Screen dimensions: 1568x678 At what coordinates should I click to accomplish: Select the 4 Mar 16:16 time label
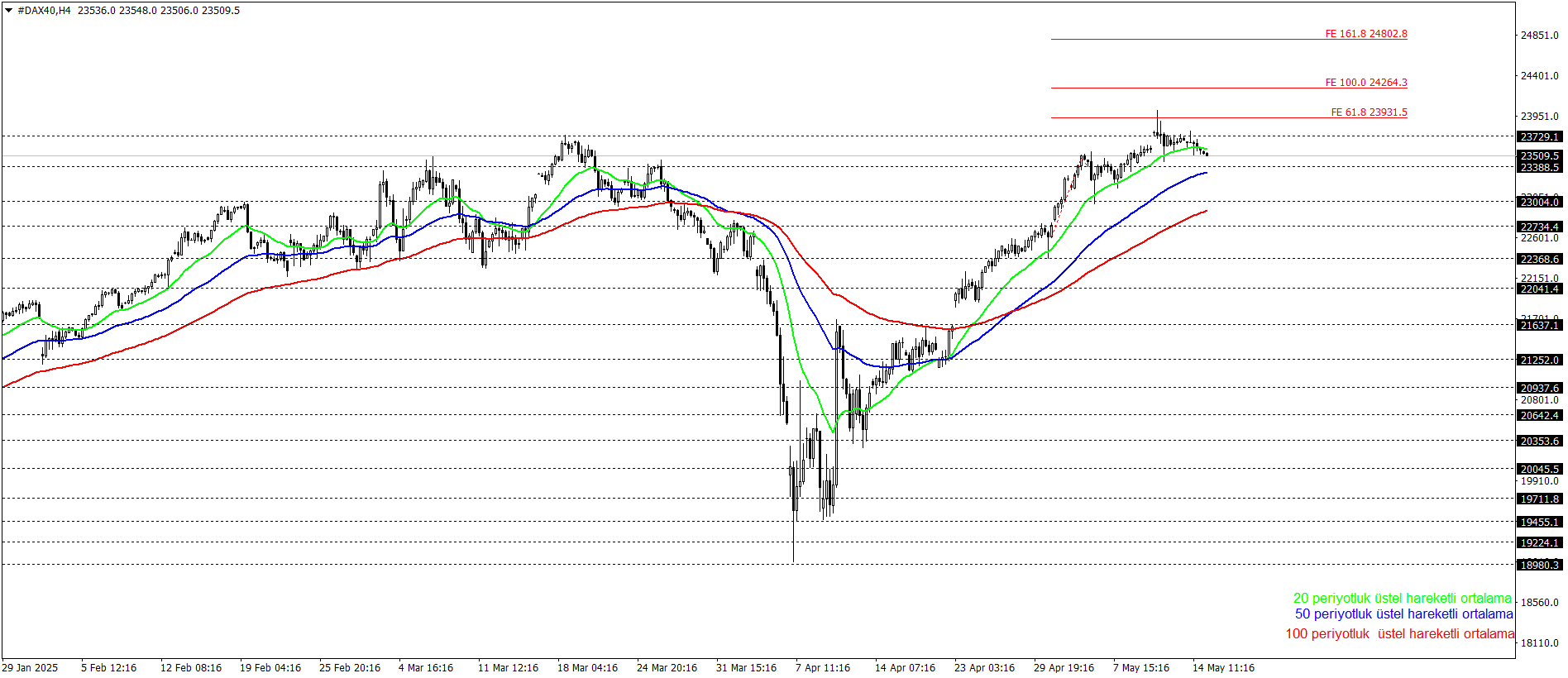[x=426, y=668]
